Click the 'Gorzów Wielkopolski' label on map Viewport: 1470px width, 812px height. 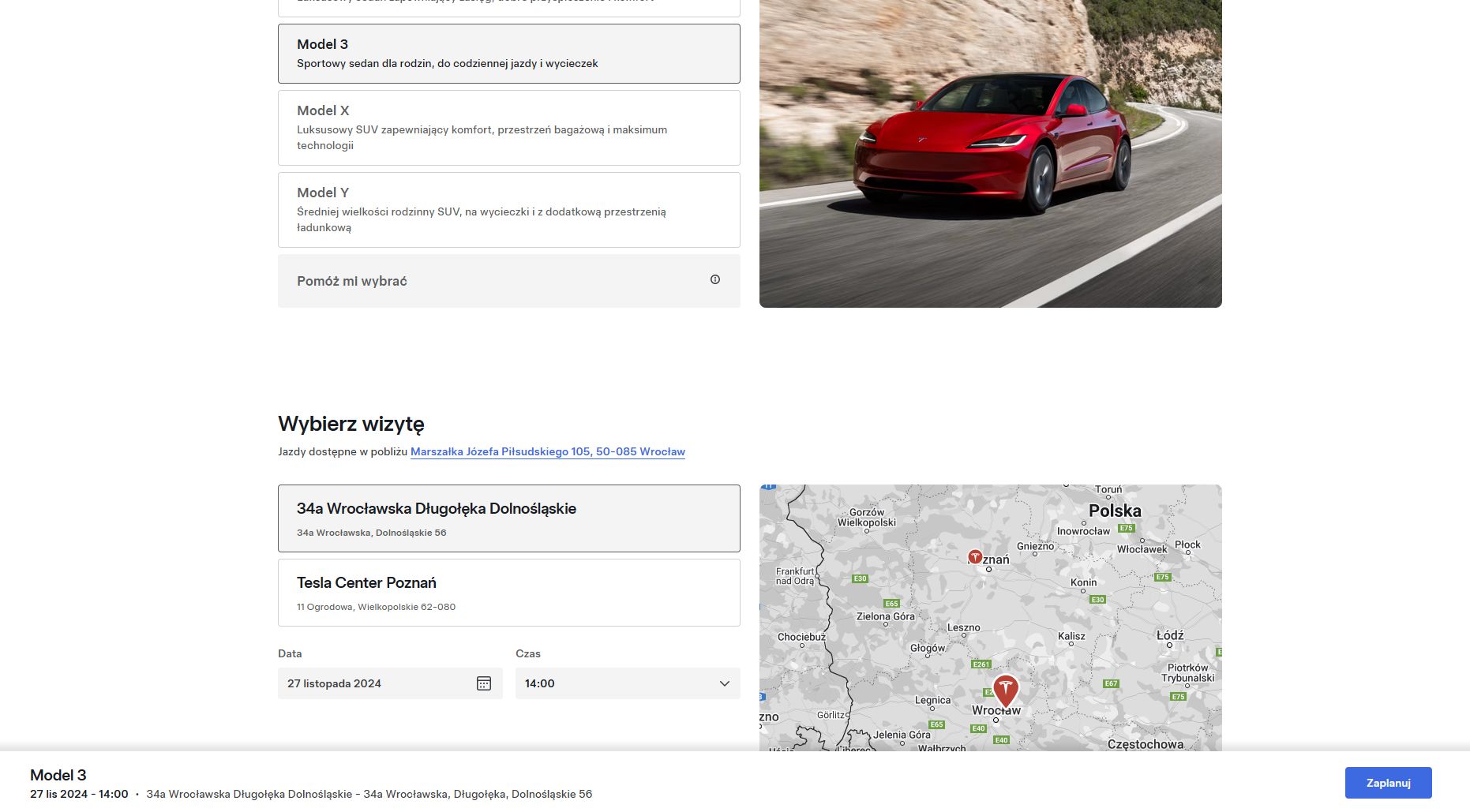point(867,517)
